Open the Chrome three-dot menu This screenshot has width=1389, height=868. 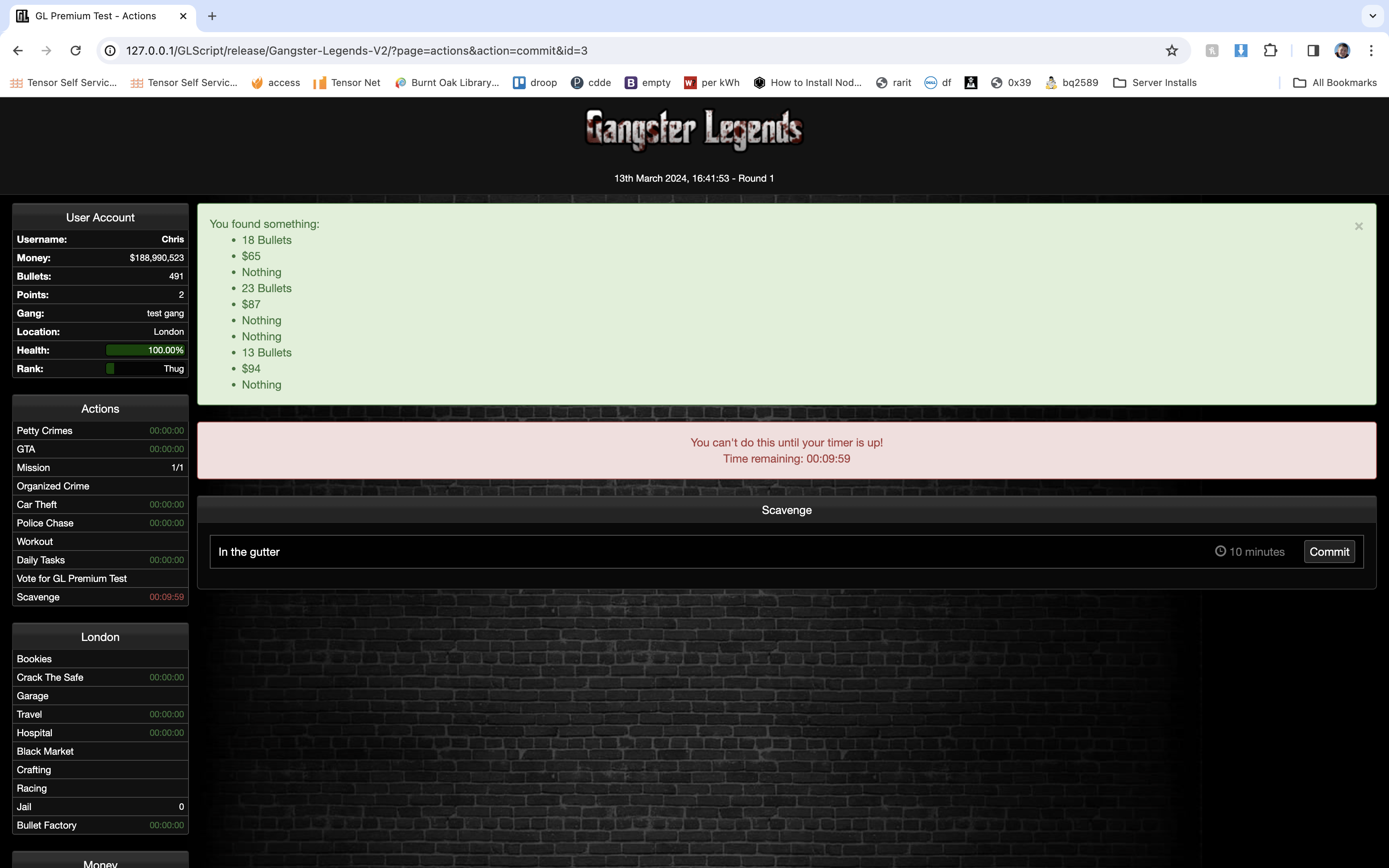tap(1371, 51)
